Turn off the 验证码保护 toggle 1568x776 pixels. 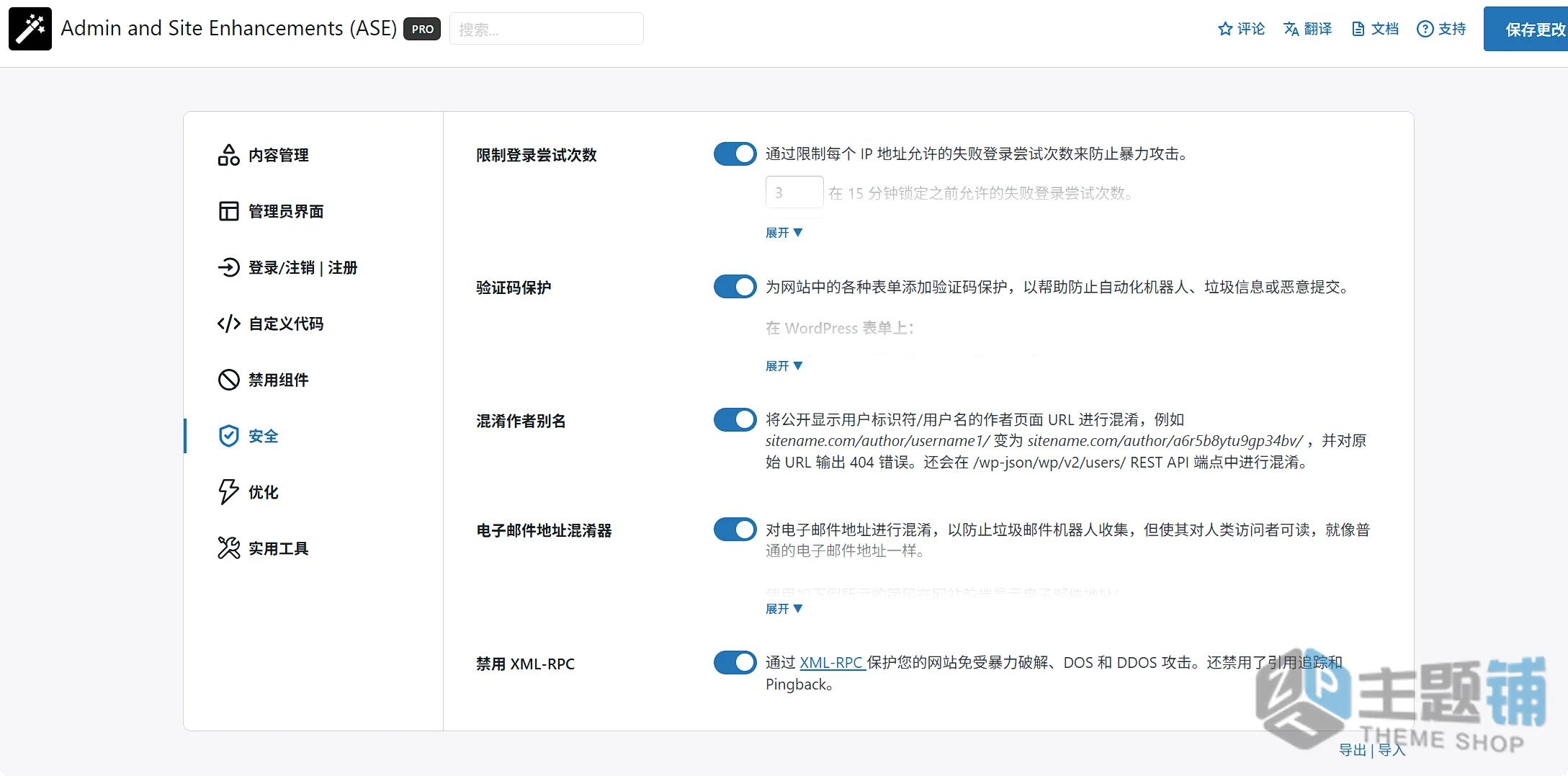[x=735, y=287]
